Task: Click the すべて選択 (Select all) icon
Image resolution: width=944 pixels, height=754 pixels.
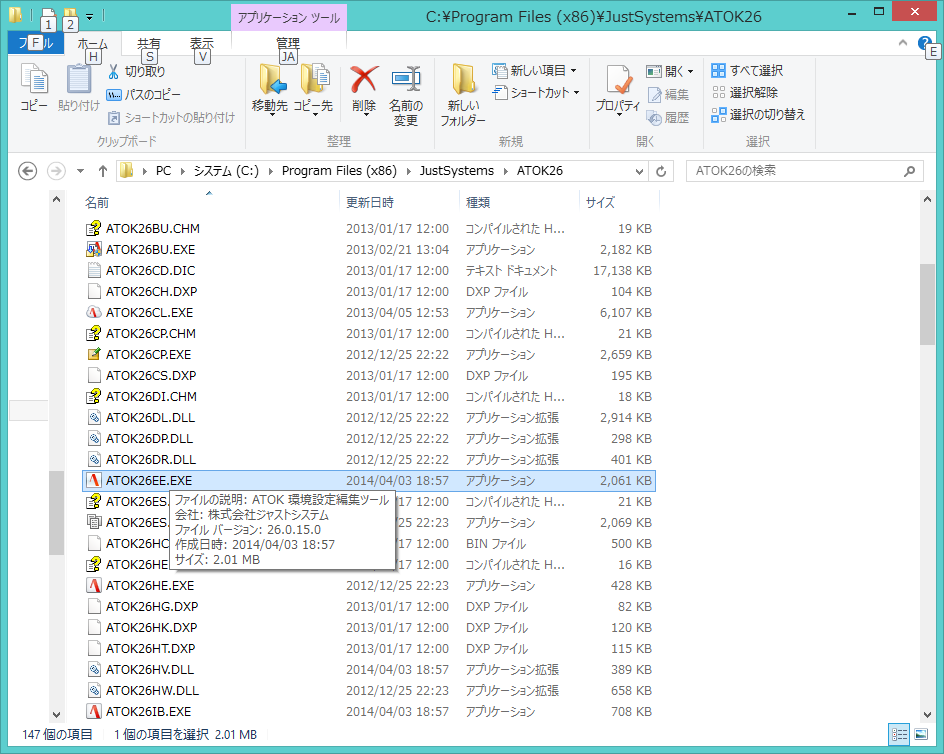Action: [752, 70]
